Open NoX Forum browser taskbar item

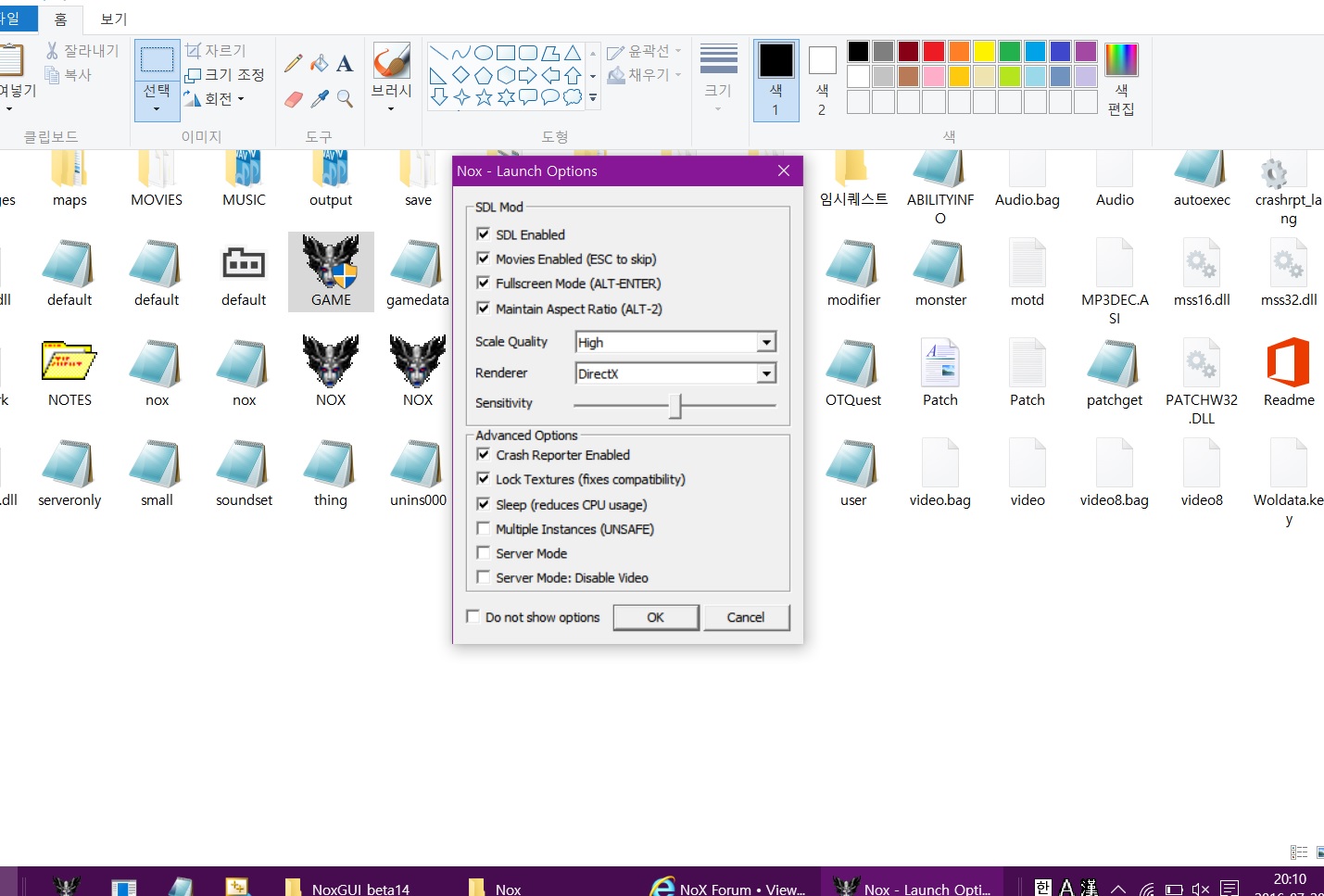tap(728, 888)
